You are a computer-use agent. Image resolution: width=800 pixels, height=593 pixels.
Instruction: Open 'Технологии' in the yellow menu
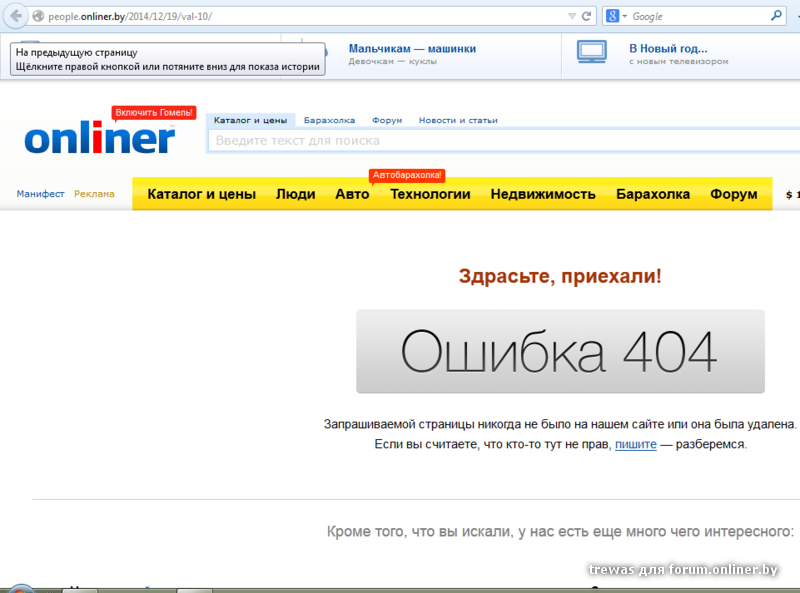430,194
